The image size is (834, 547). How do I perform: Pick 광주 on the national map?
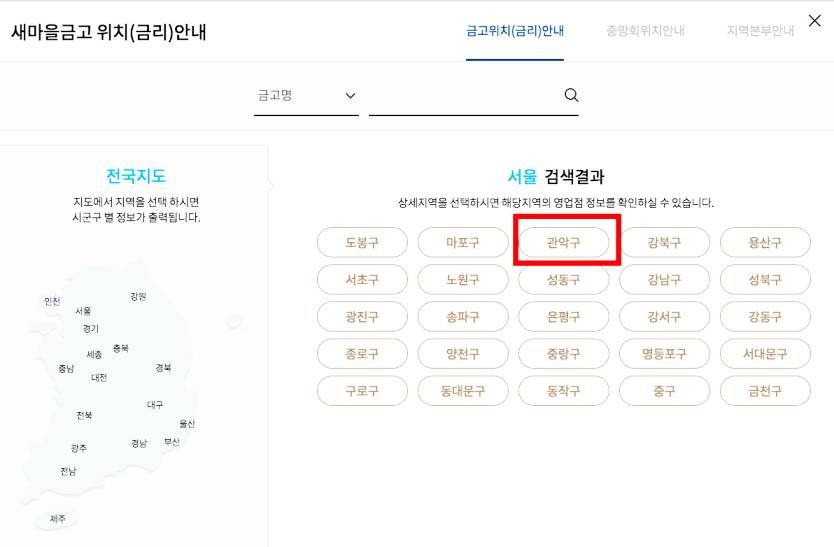(x=79, y=449)
